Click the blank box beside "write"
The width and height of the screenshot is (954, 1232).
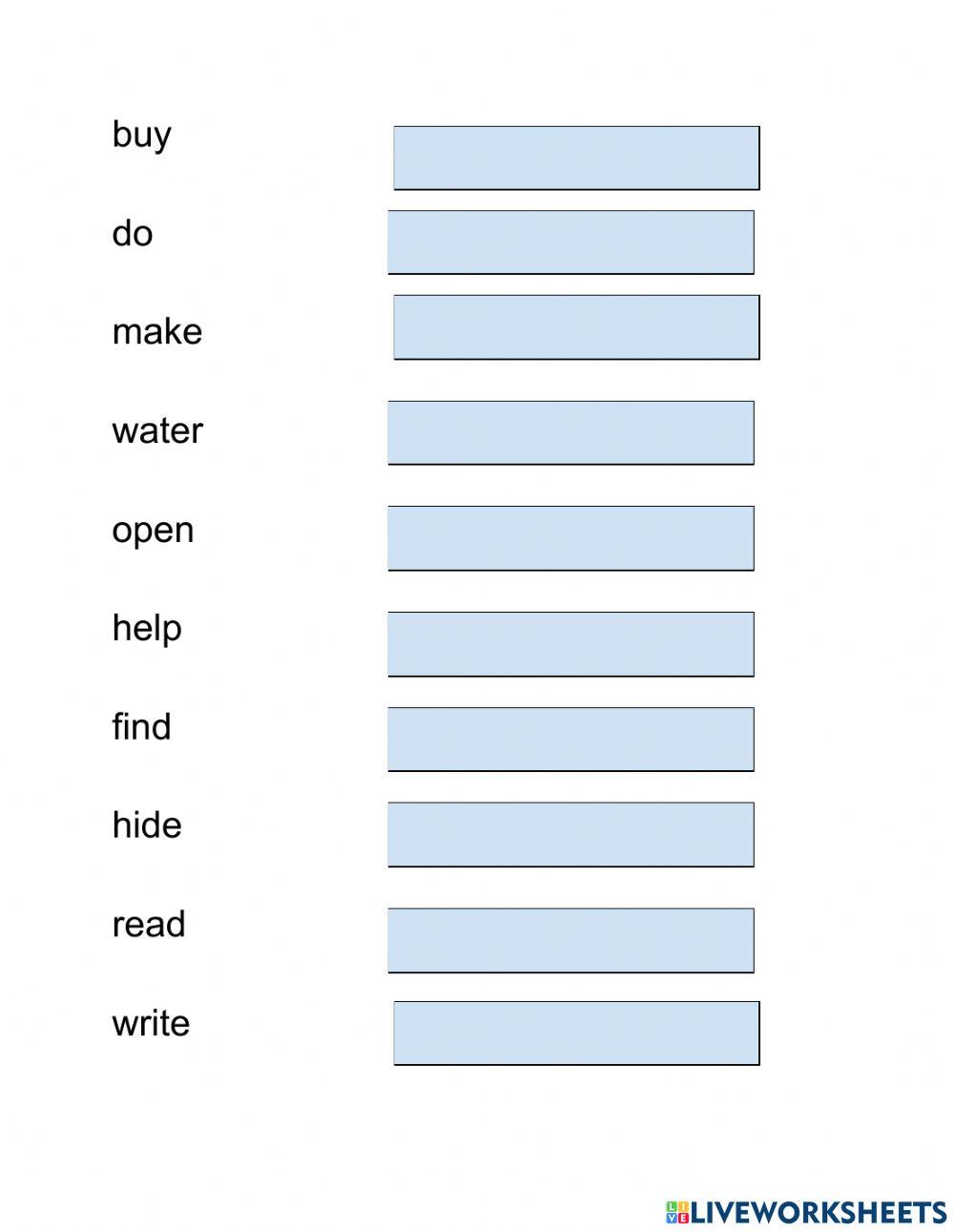576,1034
